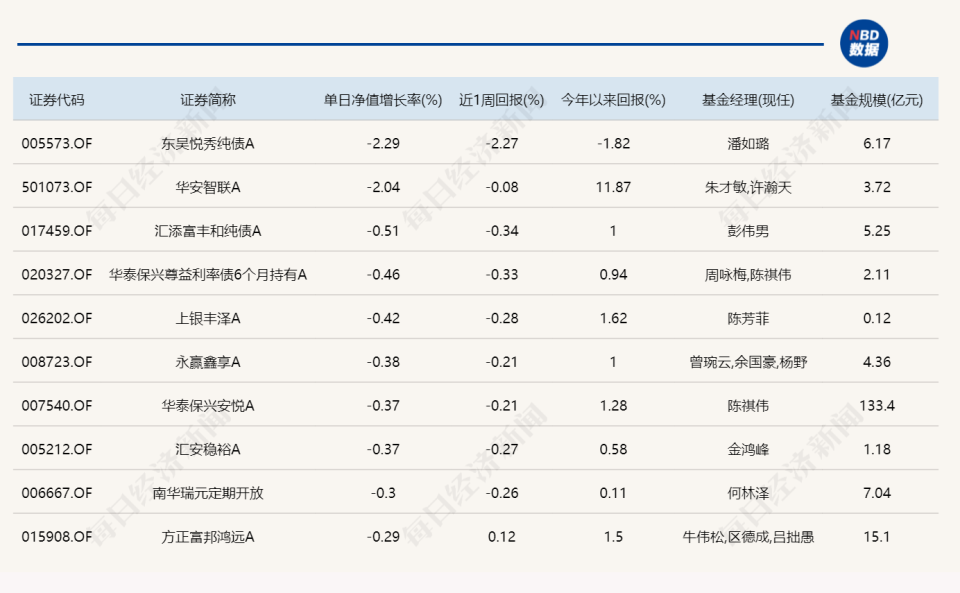Select the 11.87 return value of 华安智联A
This screenshot has height=593, width=960.
613,186
